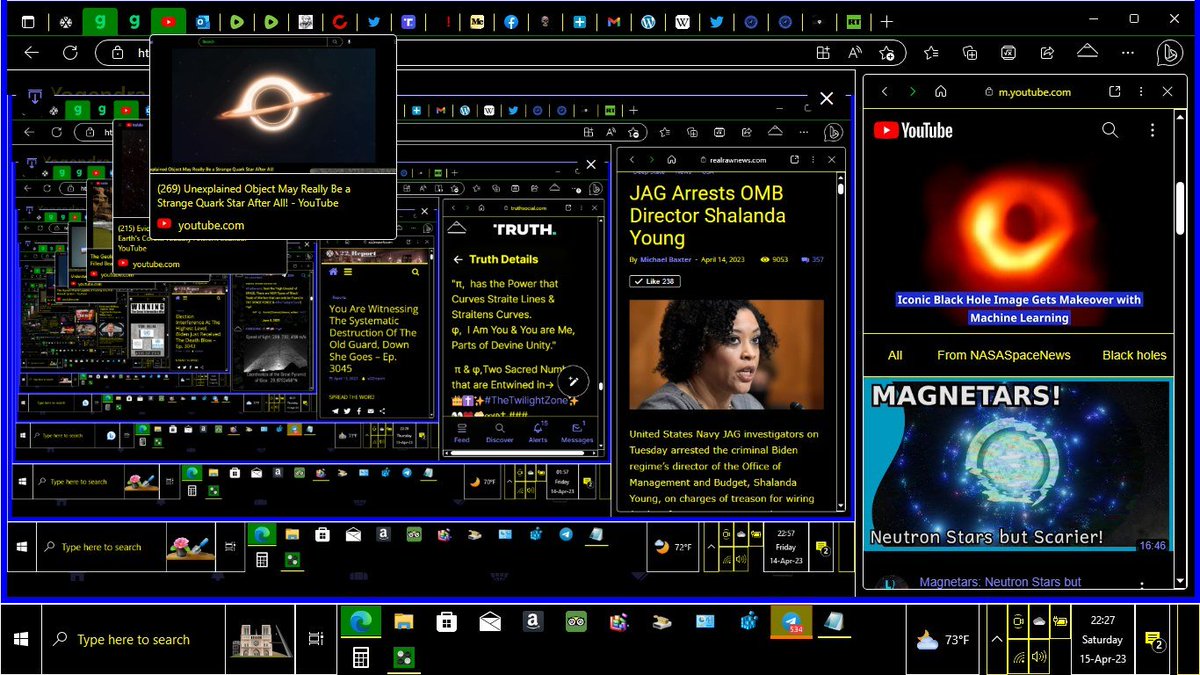The width and height of the screenshot is (1200, 675).
Task: Click the YouTube logo in the sidebar
Action: (x=913, y=130)
